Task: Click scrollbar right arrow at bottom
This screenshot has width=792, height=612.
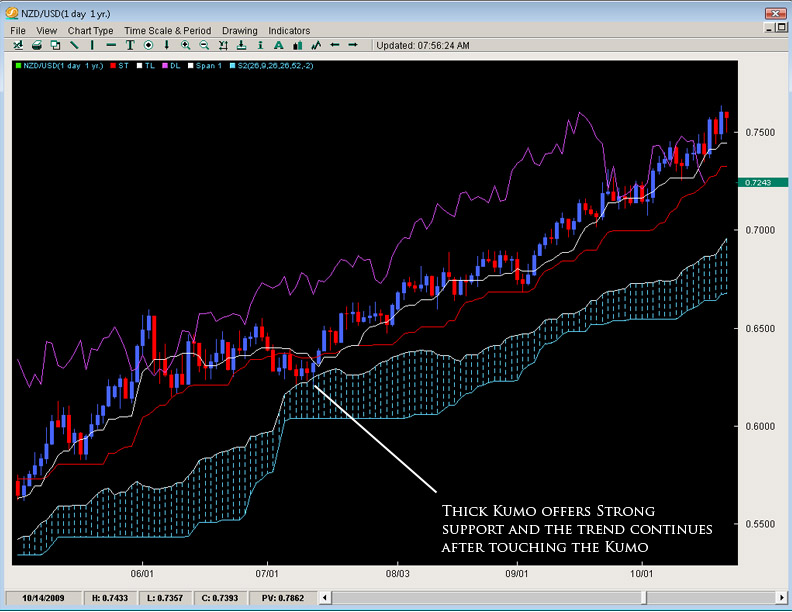Action: pos(782,598)
